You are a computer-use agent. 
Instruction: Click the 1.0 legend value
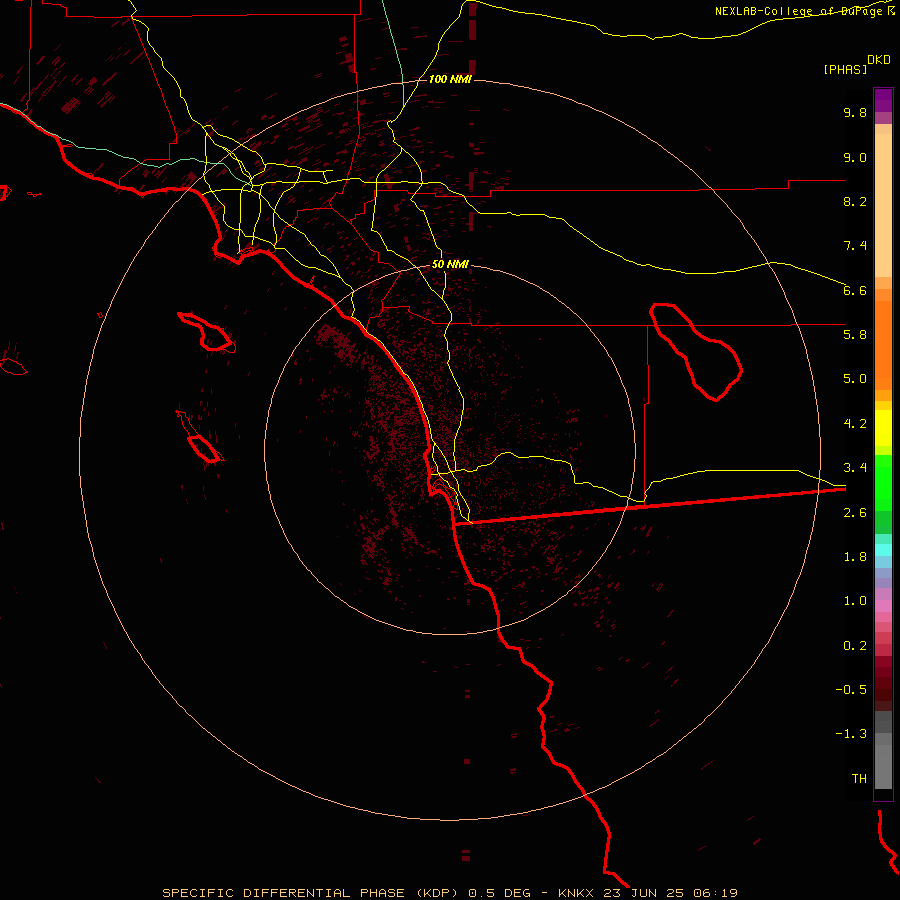[855, 601]
